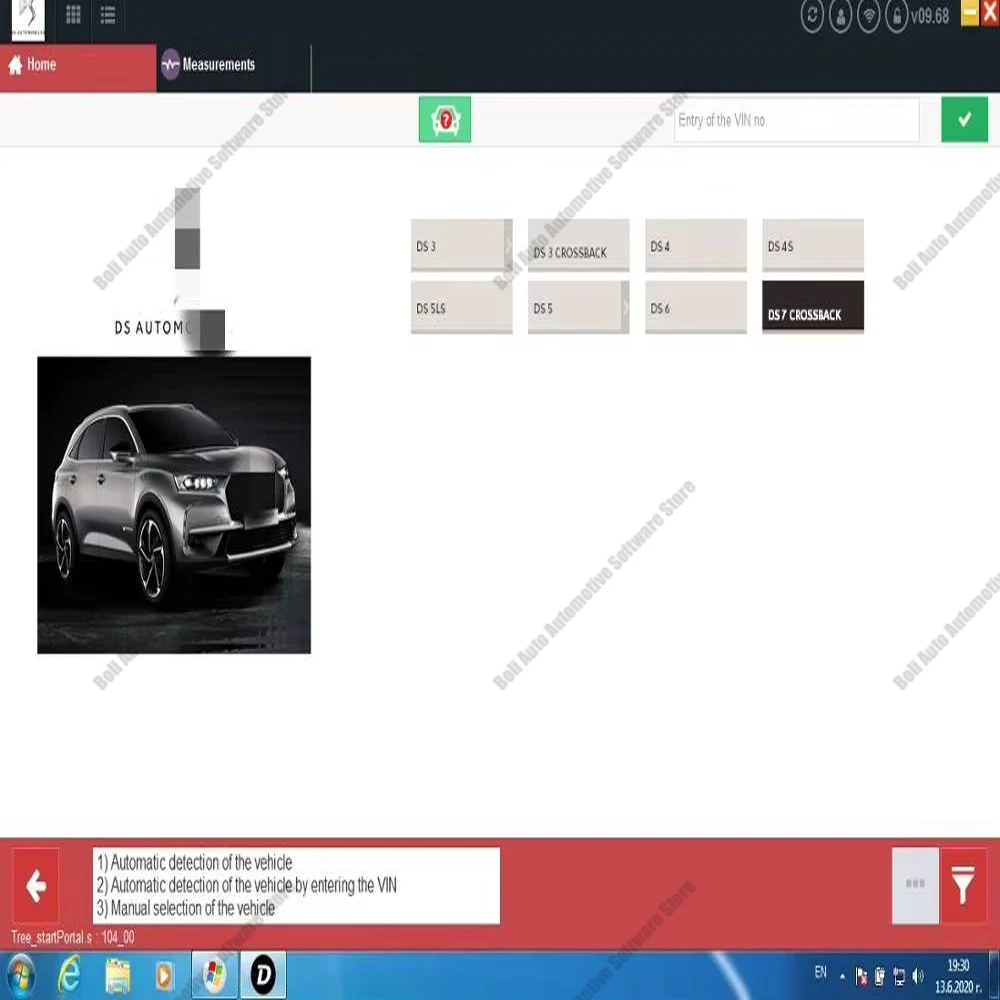Select the DS 4S model
Viewport: 1000px width, 1000px height.
pyautogui.click(x=813, y=246)
